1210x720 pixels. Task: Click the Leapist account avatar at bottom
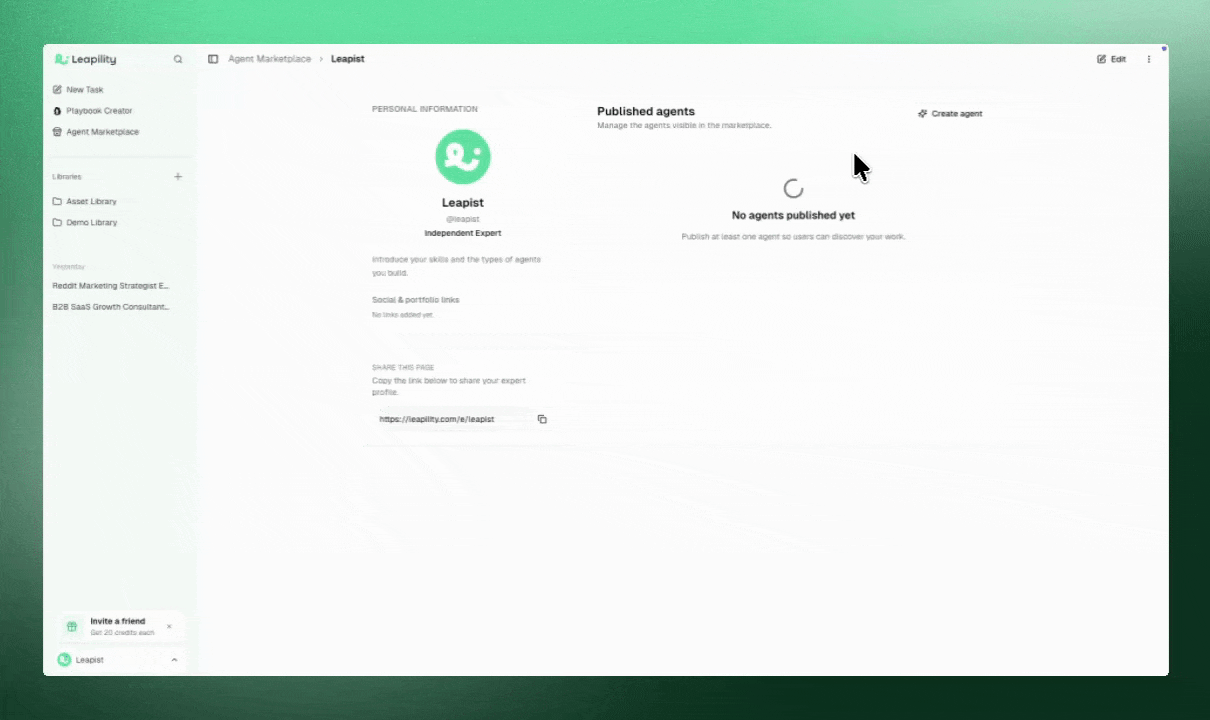(64, 660)
